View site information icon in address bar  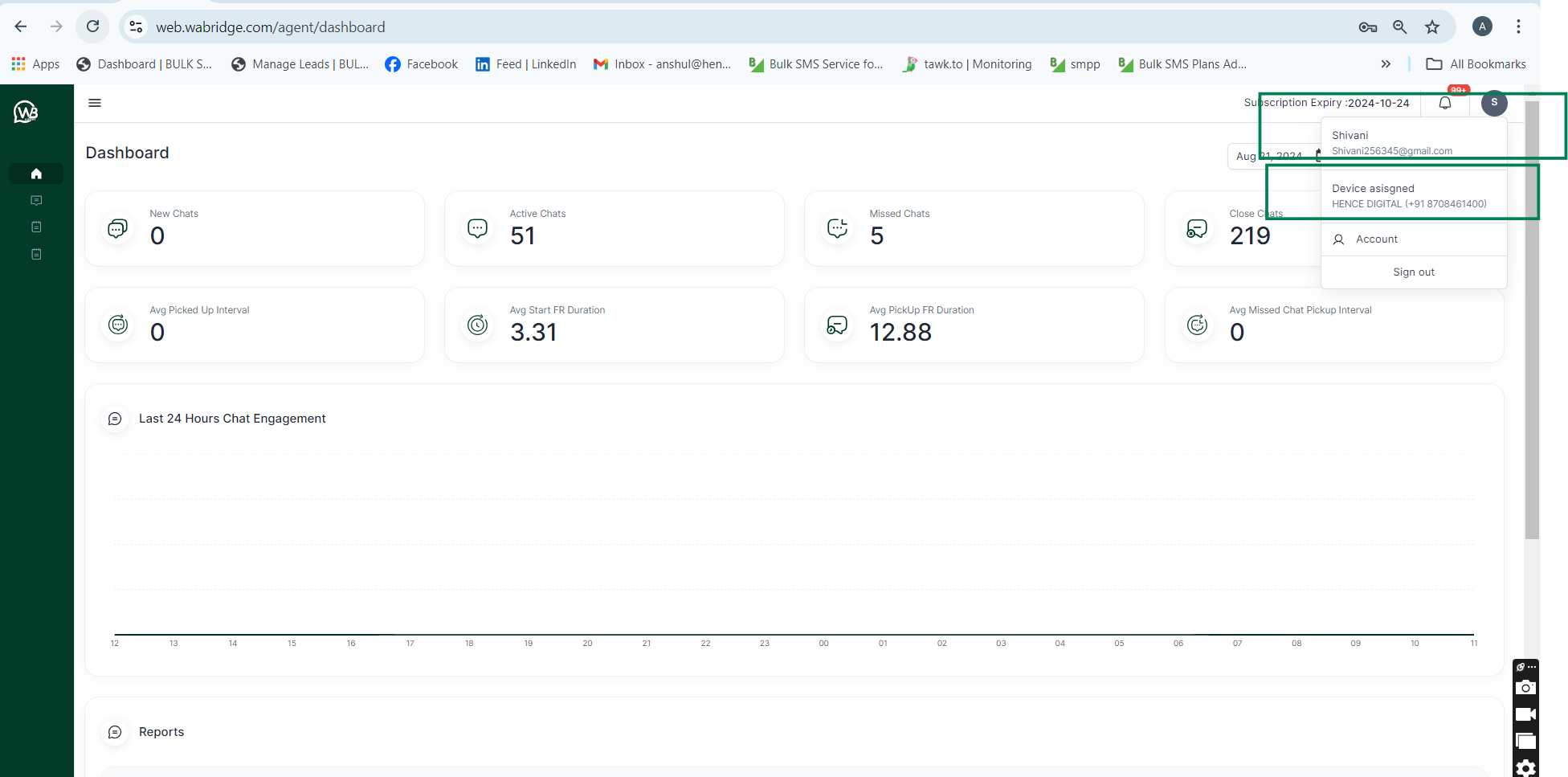click(137, 27)
